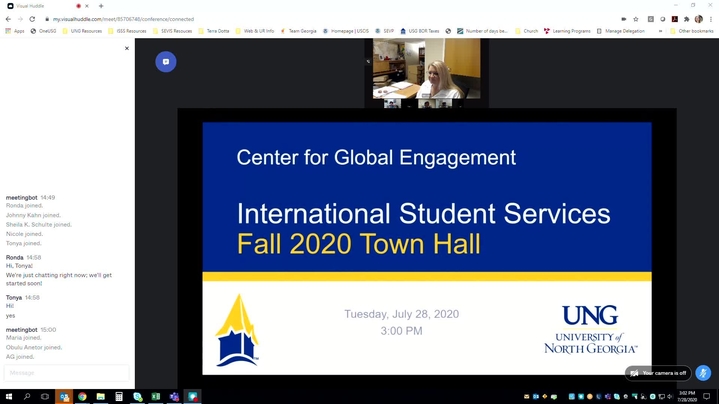
Task: Open the Homepage | USCIS bookmark
Action: [x=346, y=31]
